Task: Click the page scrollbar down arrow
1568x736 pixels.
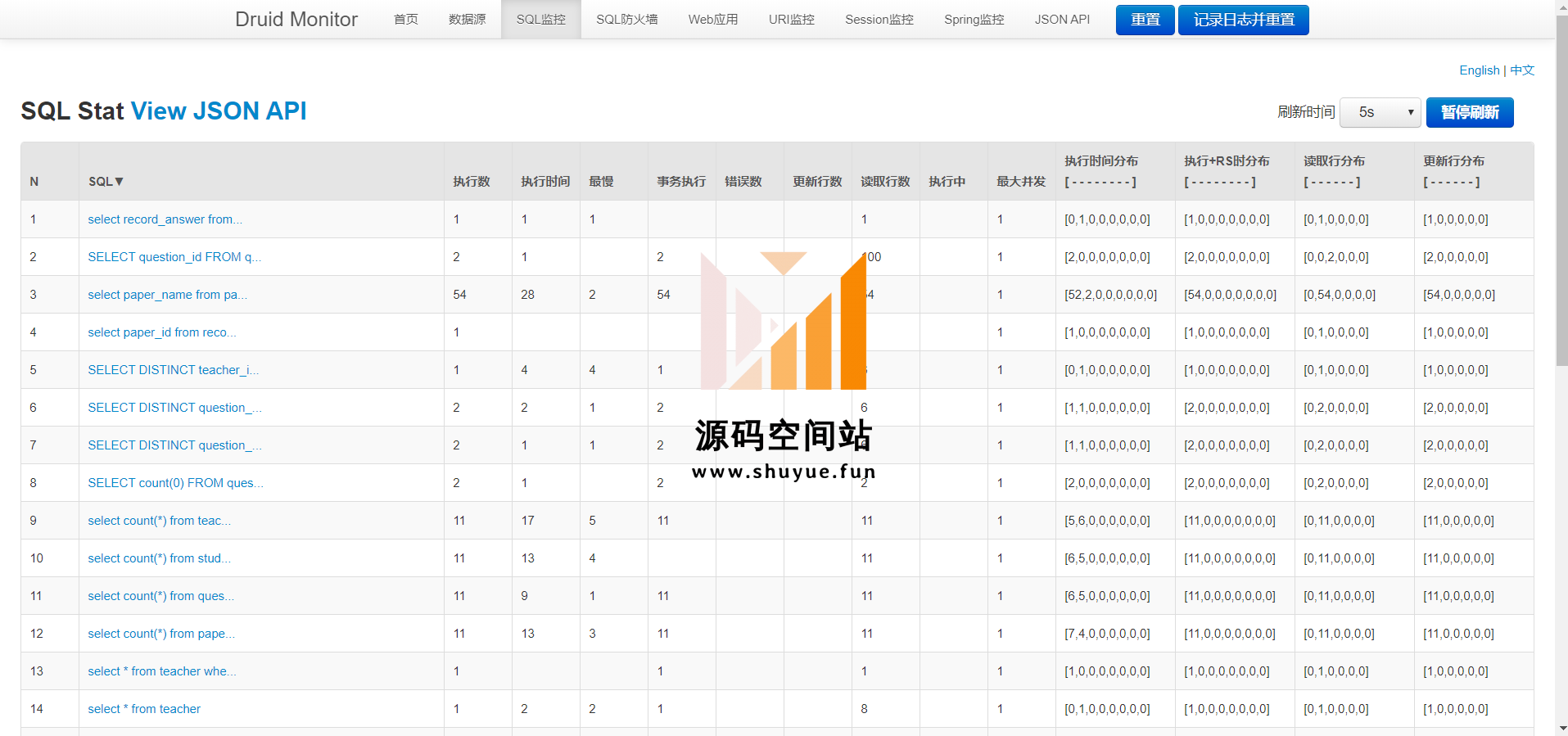Action: pos(1561,729)
